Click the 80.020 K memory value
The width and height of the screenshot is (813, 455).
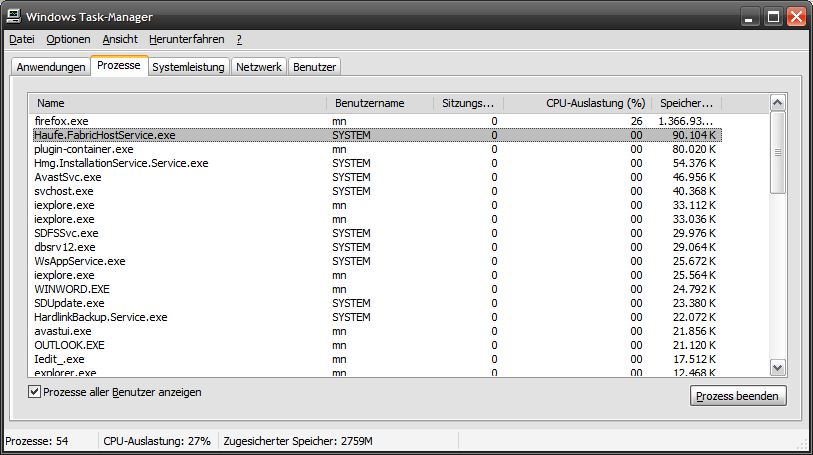click(x=694, y=149)
